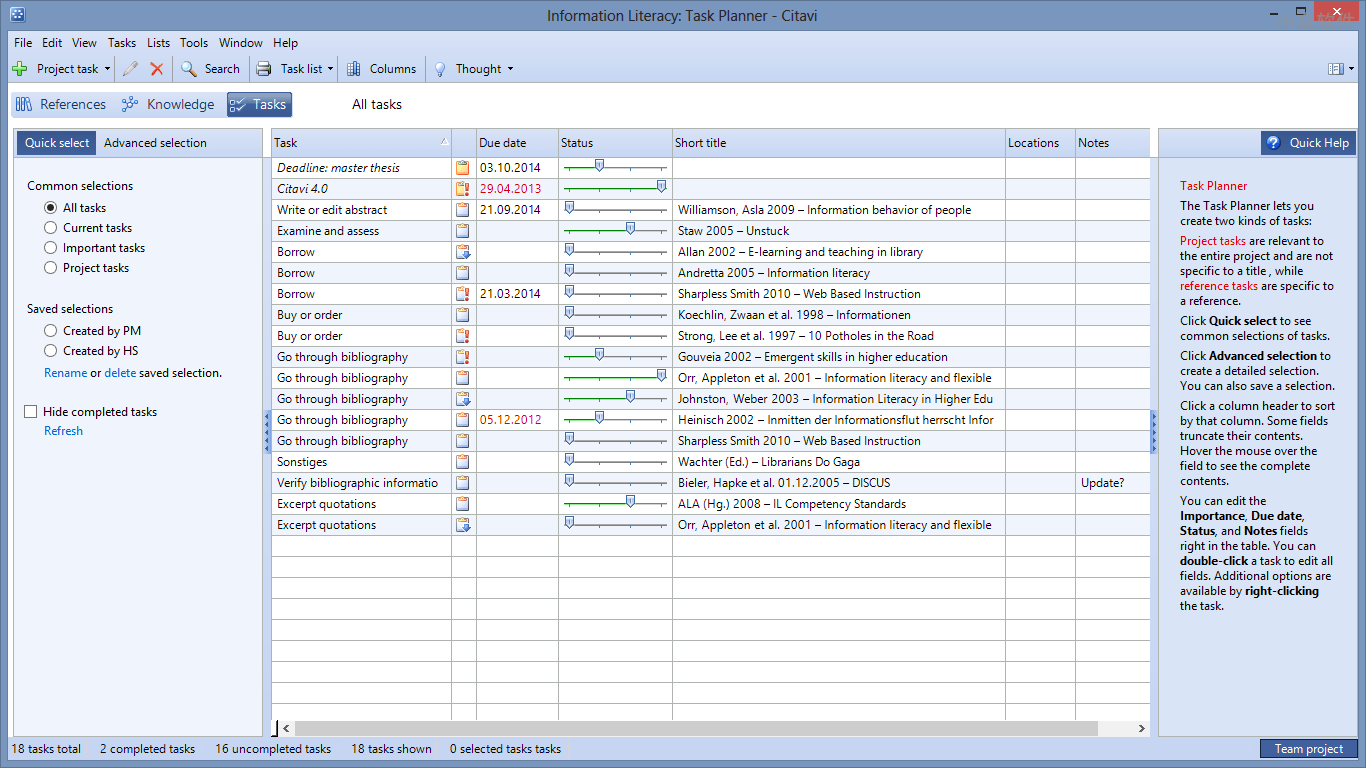
Task: Select the Important tasks radio button
Action: pos(51,248)
